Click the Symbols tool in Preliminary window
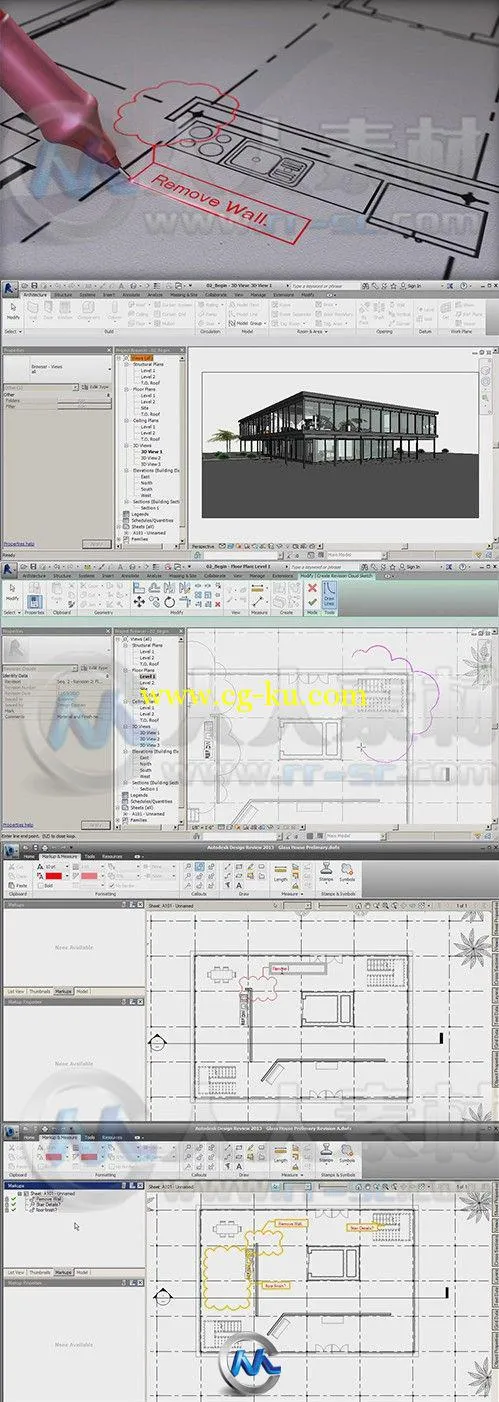Screen dimensions: 499x1402 [346, 872]
